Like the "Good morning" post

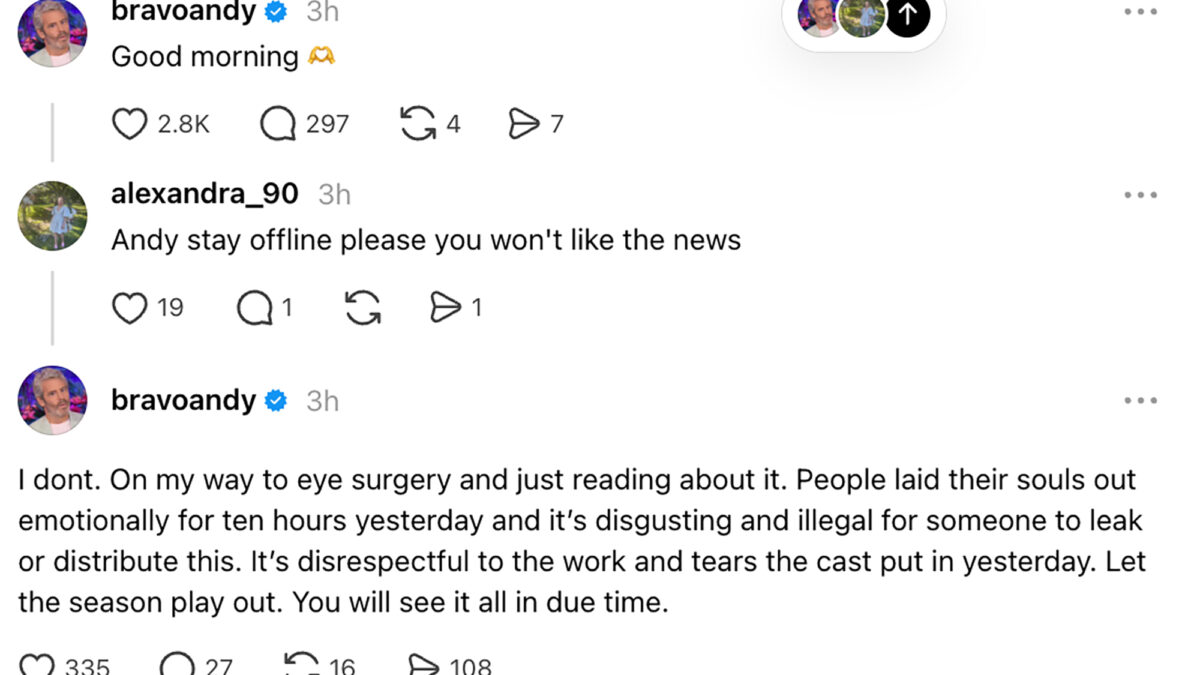(x=129, y=124)
